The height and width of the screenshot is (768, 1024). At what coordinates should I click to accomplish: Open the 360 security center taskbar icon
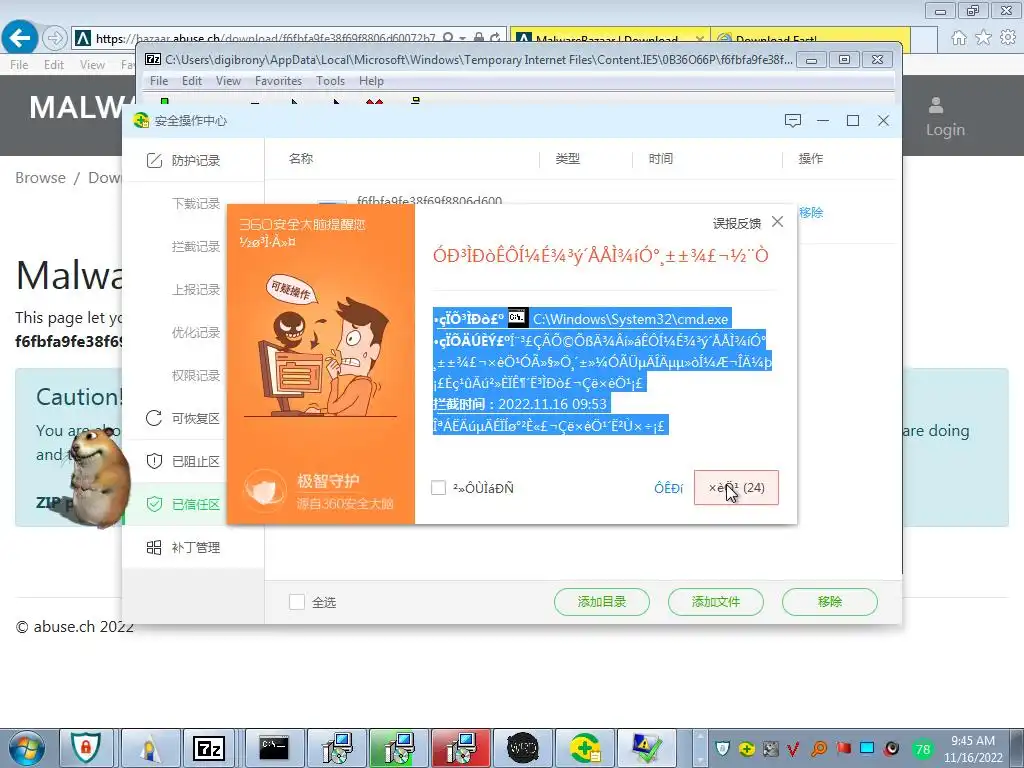[586, 748]
